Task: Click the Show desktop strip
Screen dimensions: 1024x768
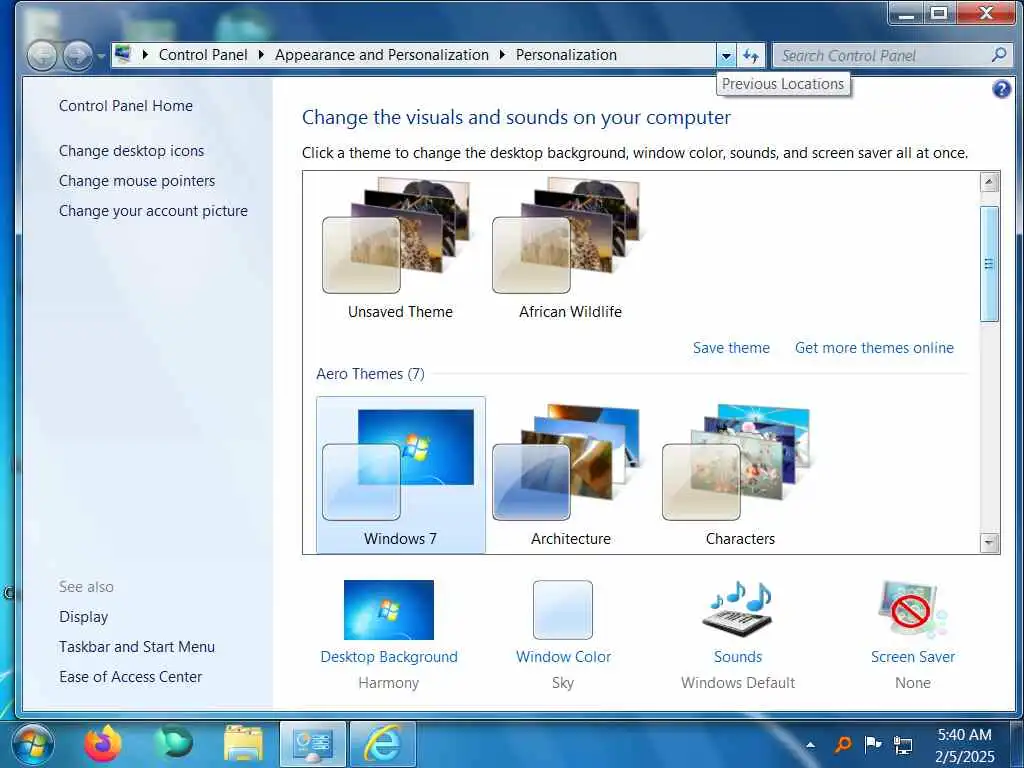Action: click(x=1018, y=744)
